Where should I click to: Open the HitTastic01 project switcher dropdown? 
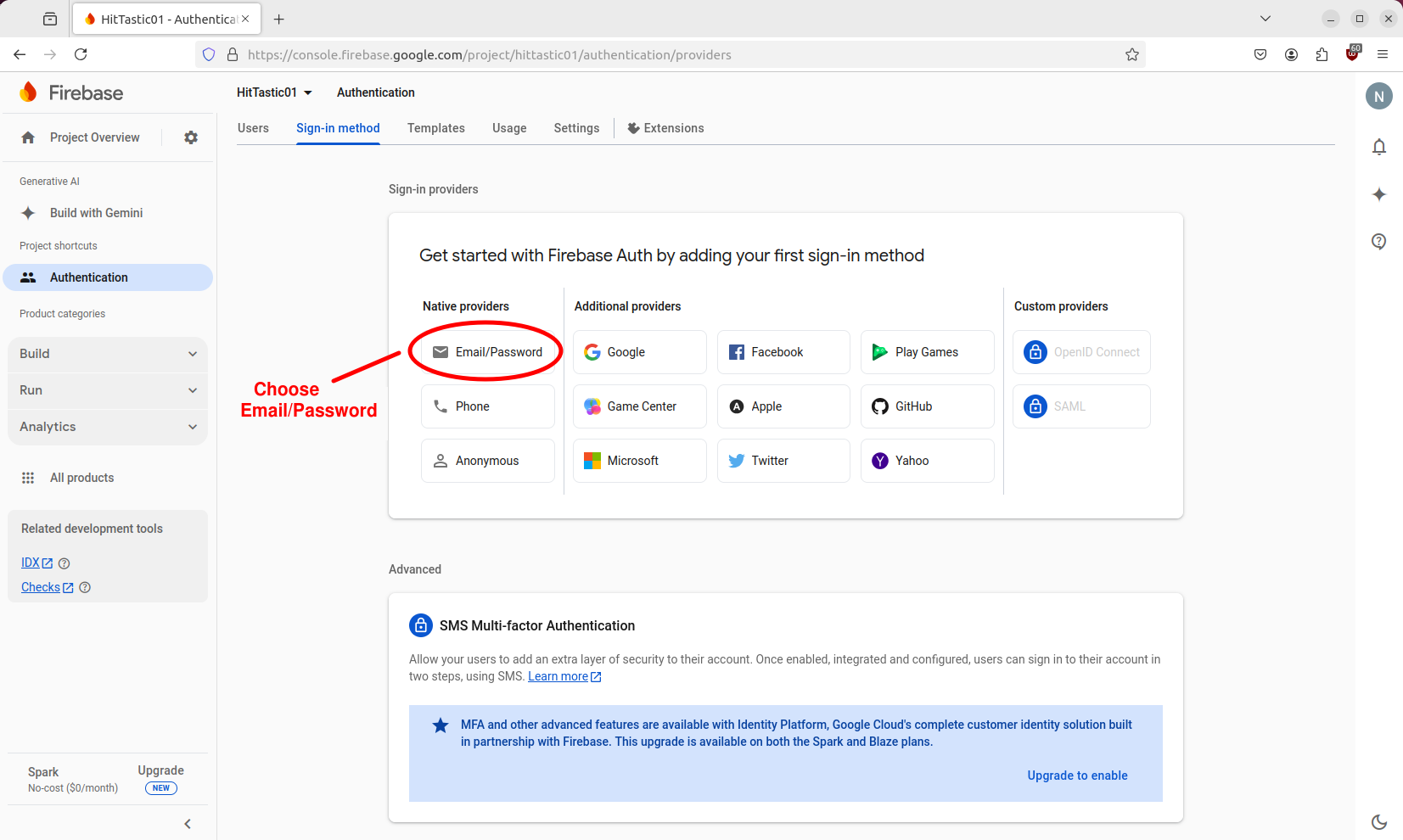click(273, 92)
